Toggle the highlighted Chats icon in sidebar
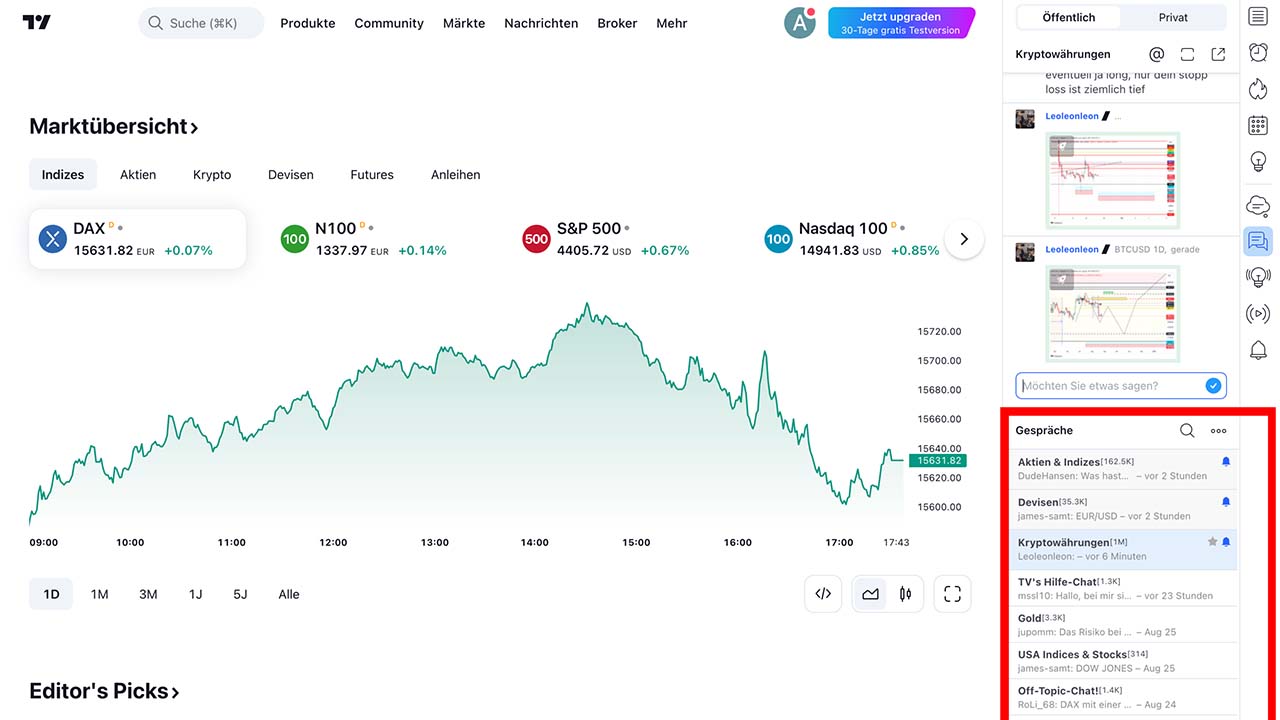1280x720 pixels. pyautogui.click(x=1258, y=241)
